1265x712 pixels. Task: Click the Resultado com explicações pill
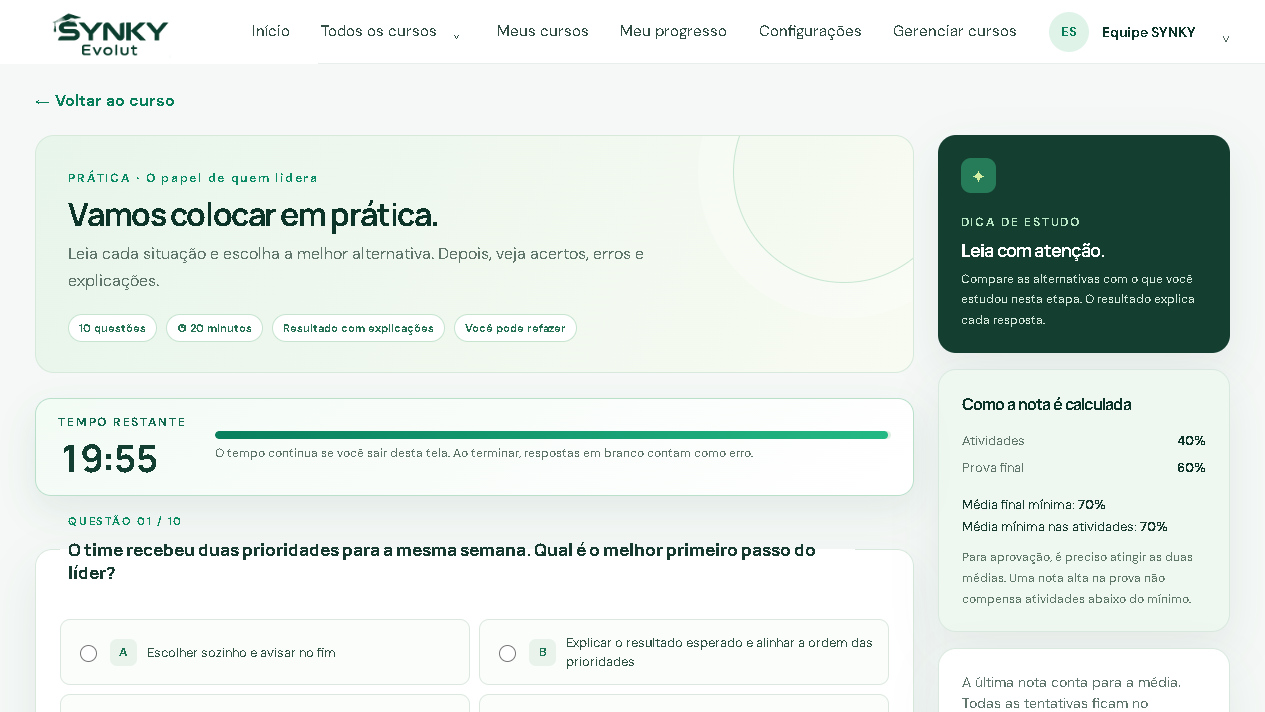[358, 328]
